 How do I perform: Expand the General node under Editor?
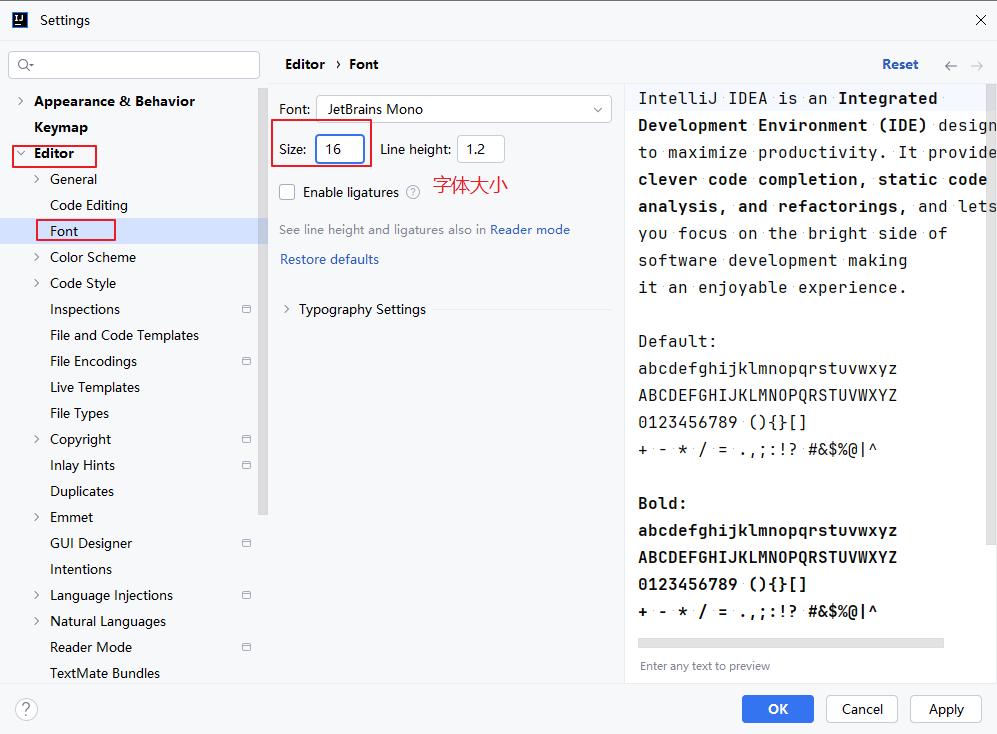(37, 179)
